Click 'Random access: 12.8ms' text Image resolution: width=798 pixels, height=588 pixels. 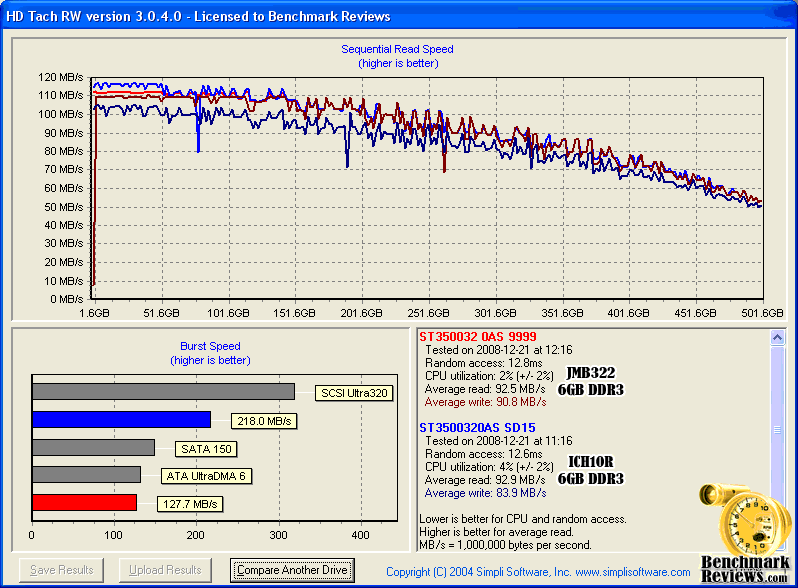click(x=483, y=363)
